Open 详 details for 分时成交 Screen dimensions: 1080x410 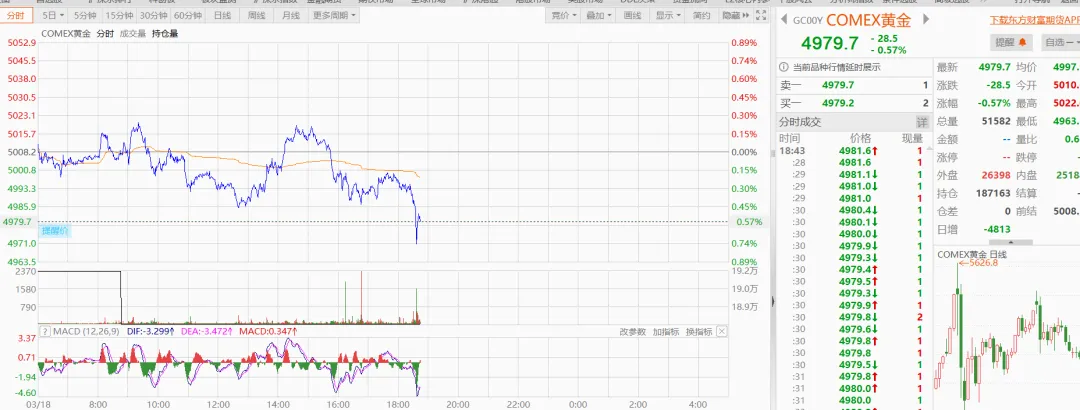(922, 122)
